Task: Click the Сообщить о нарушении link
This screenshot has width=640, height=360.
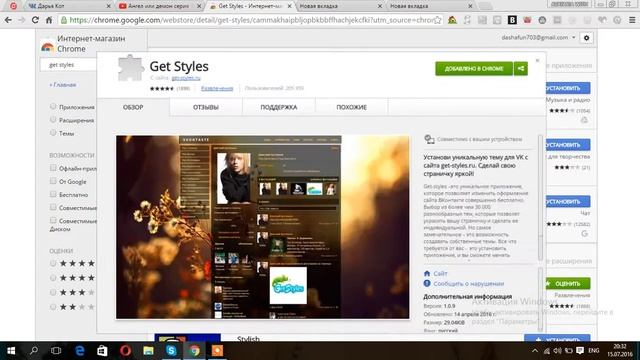Action: pos(469,283)
